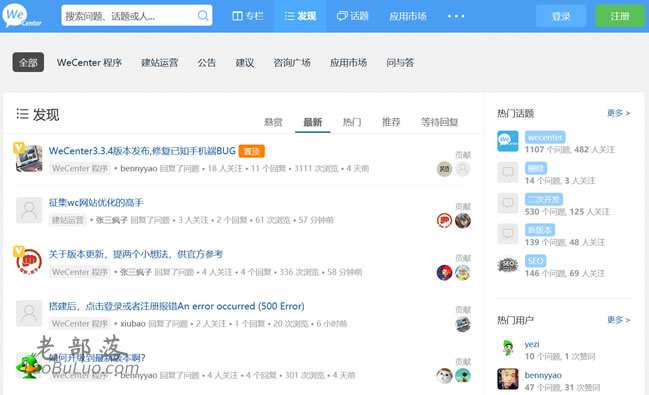Click the 二次开发 topic placeholder icon
649x395 pixels.
pyautogui.click(x=507, y=203)
